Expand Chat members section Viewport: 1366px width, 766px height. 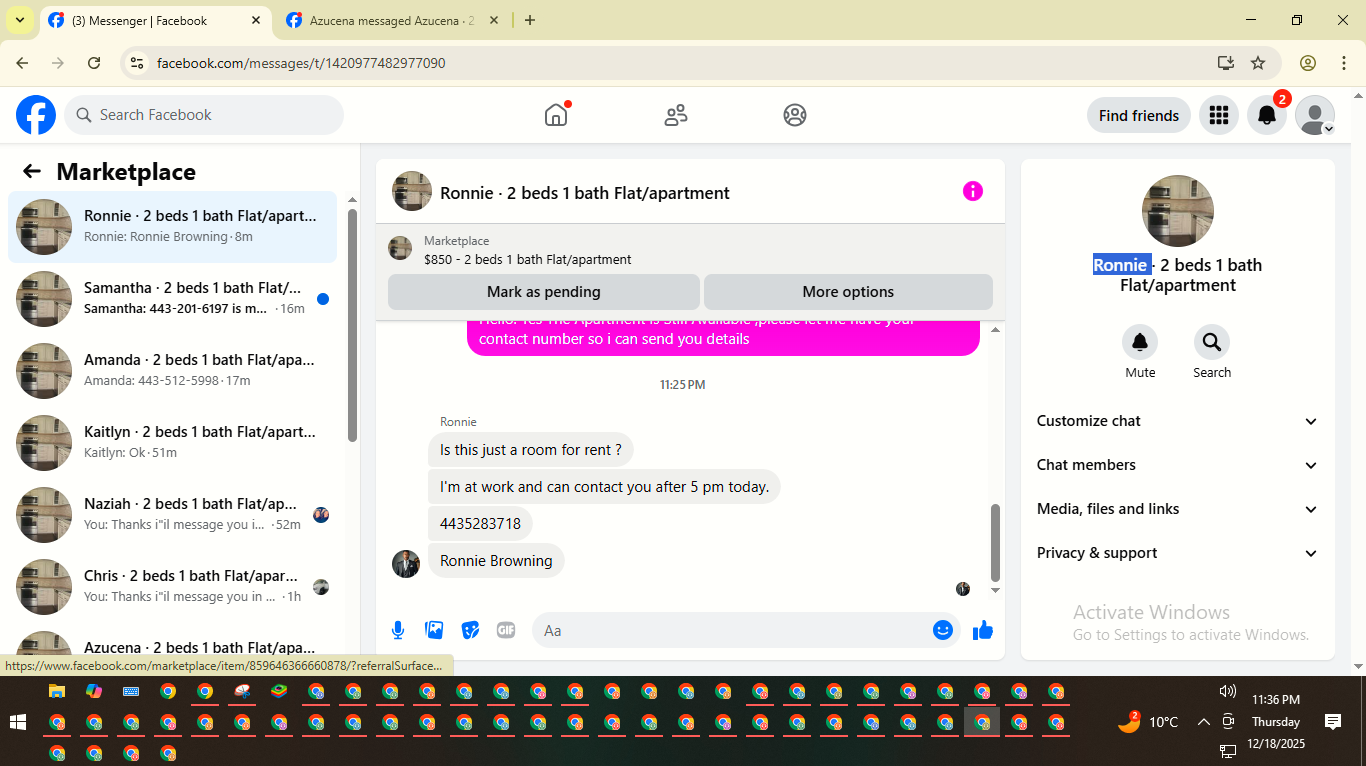point(1178,465)
